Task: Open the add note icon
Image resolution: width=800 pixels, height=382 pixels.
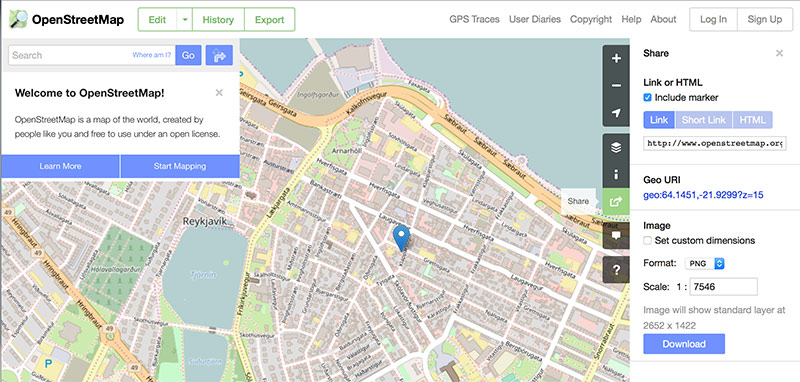Action: 616,235
